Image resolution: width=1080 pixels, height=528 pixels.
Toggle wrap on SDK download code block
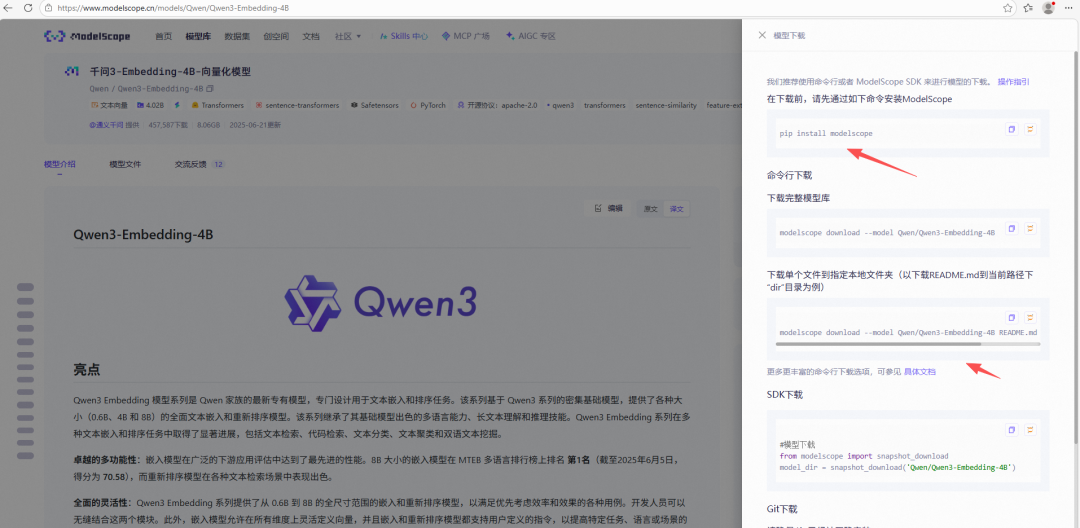pyautogui.click(x=1030, y=430)
